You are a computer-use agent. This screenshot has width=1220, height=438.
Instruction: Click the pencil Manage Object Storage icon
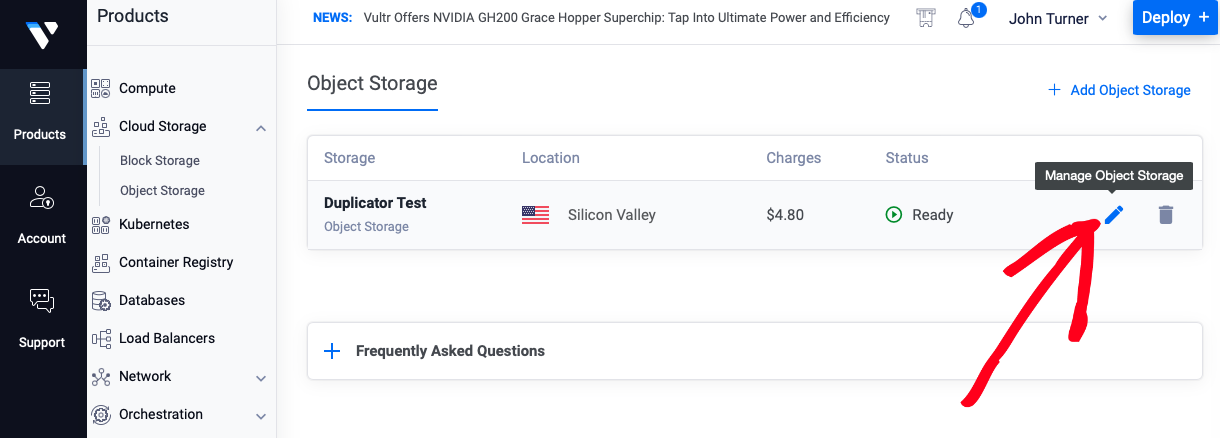(1114, 214)
